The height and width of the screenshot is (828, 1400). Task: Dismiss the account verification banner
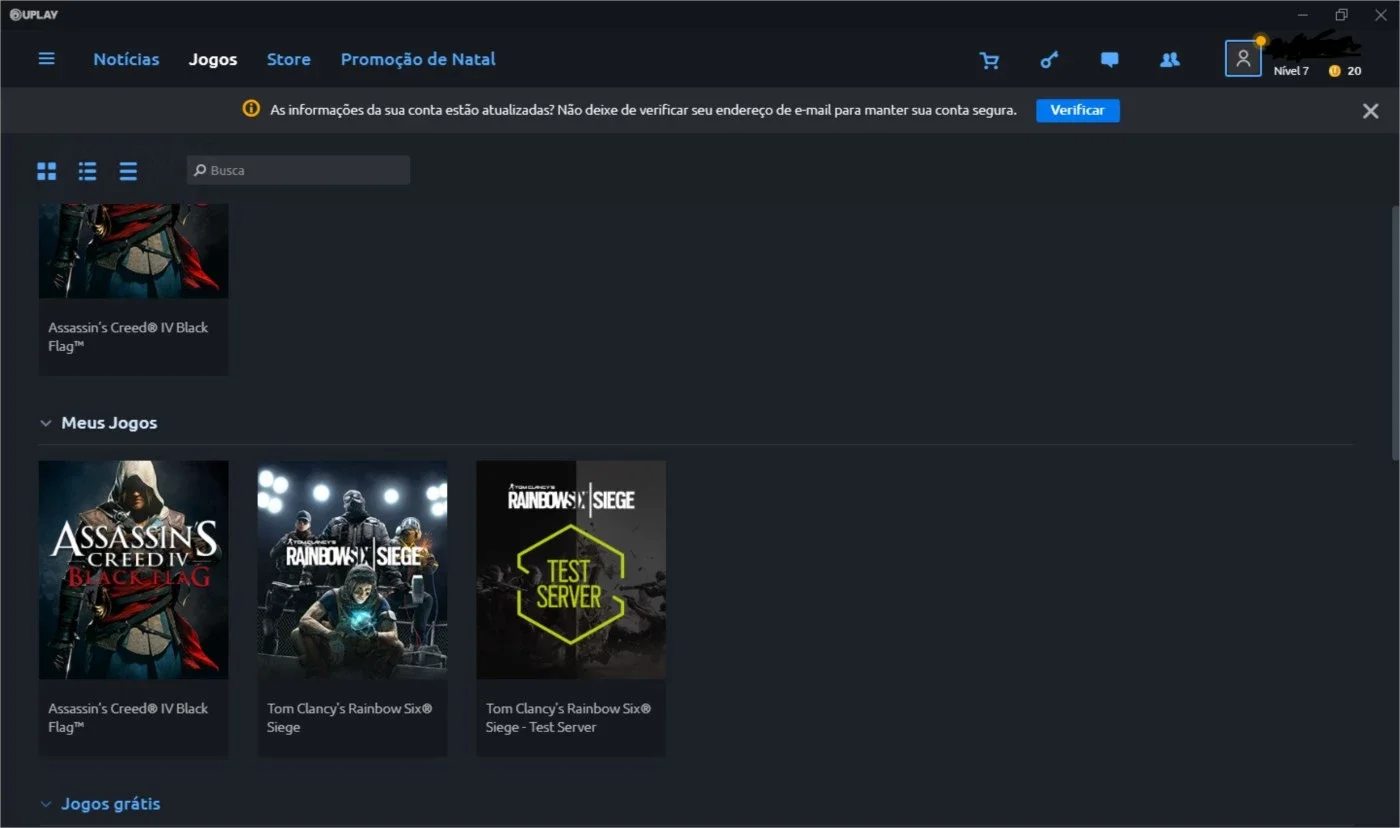click(x=1370, y=111)
